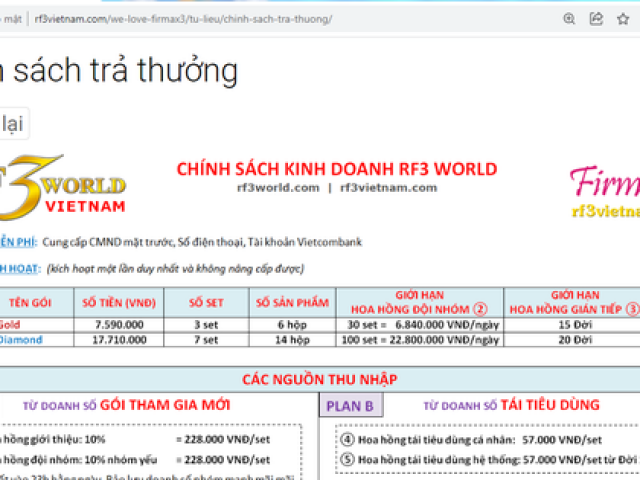Click the '14 hộp' cell
This screenshot has width=640, height=480.
coord(292,340)
